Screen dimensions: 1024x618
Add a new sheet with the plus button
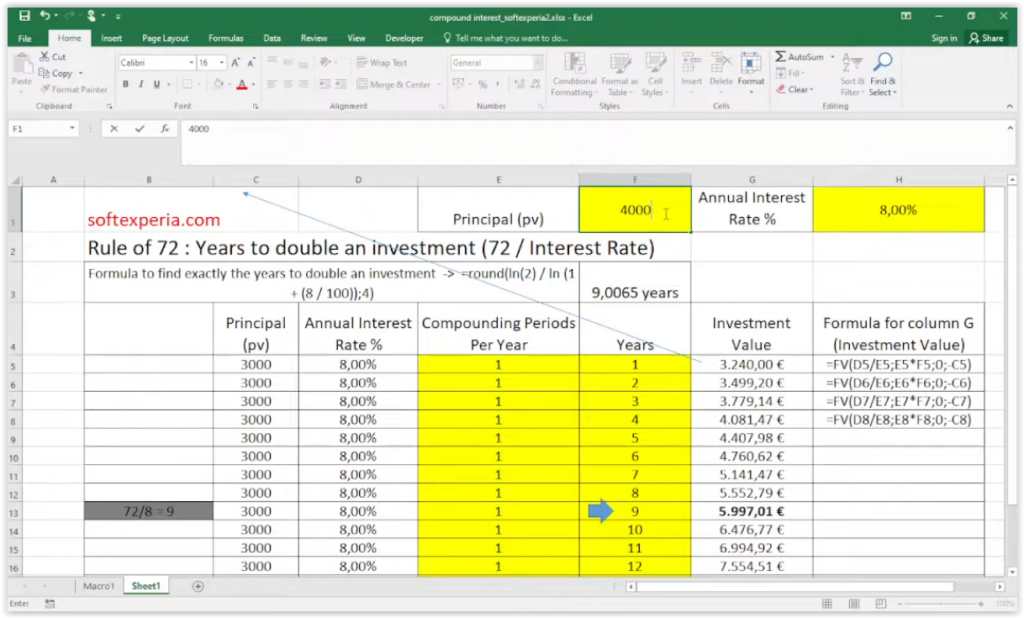[x=198, y=587]
